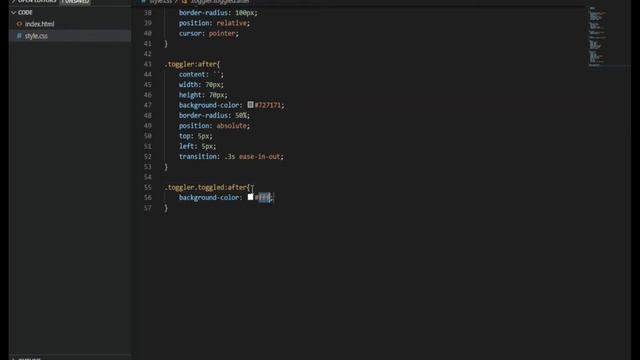Click the closing brace on line 53
The width and height of the screenshot is (640, 360).
point(166,167)
